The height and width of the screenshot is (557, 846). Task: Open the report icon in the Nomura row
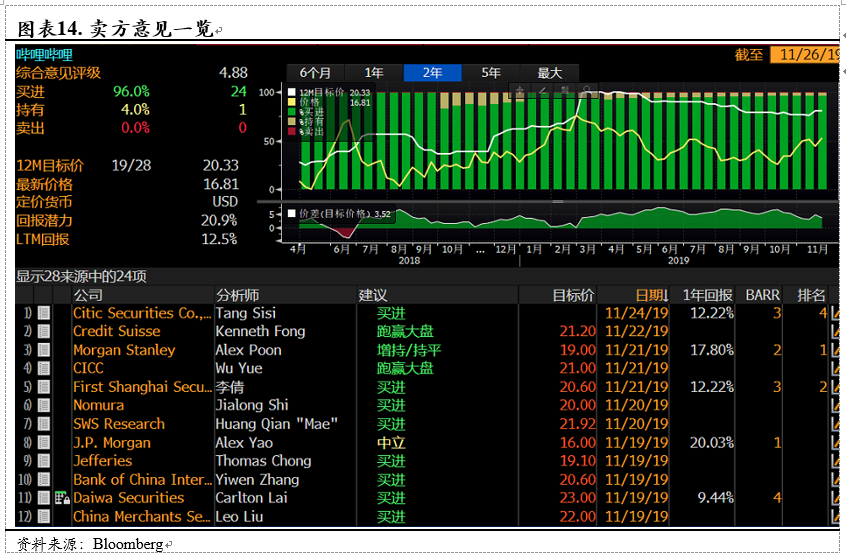44,405
